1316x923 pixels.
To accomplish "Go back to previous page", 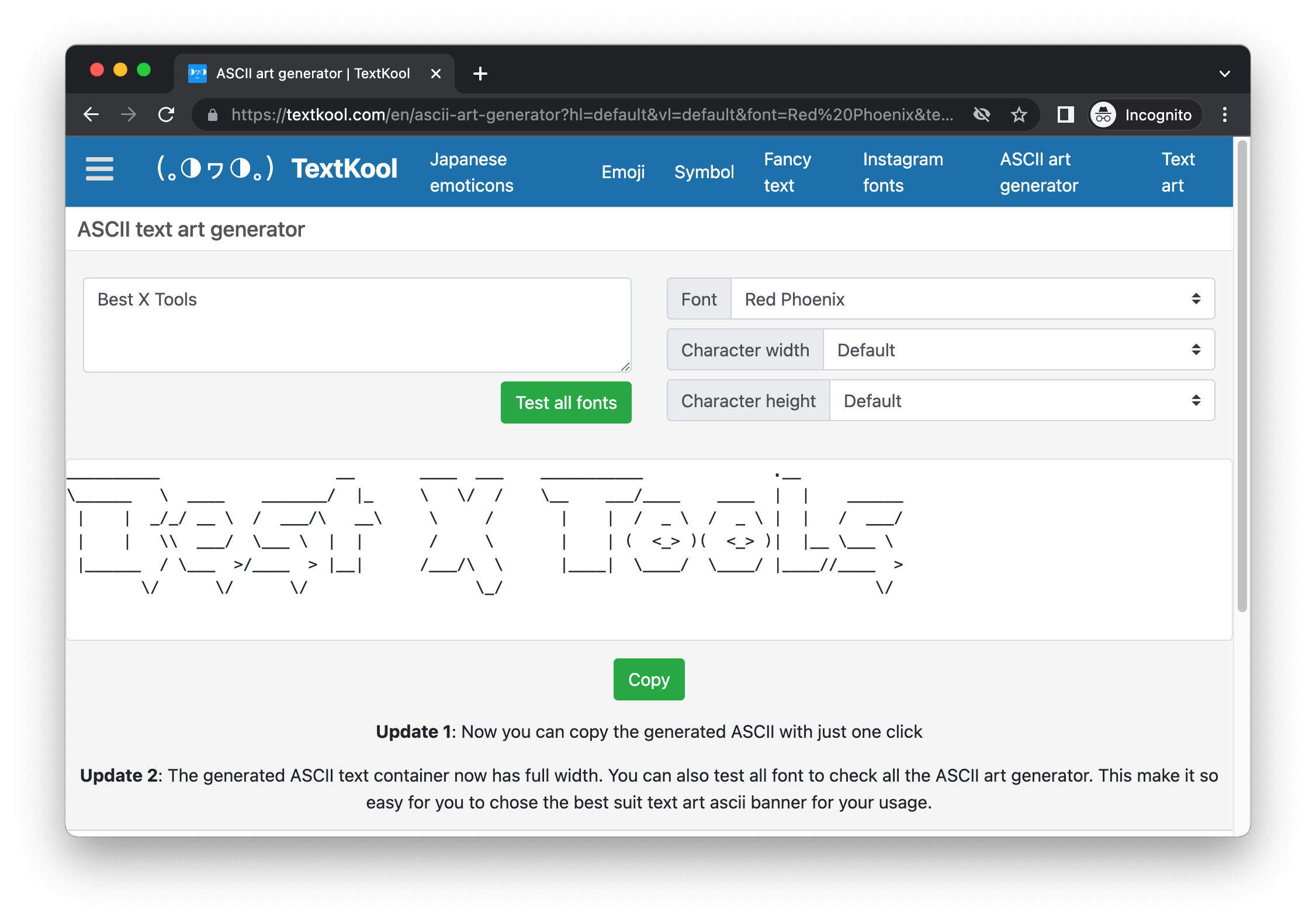I will click(91, 114).
